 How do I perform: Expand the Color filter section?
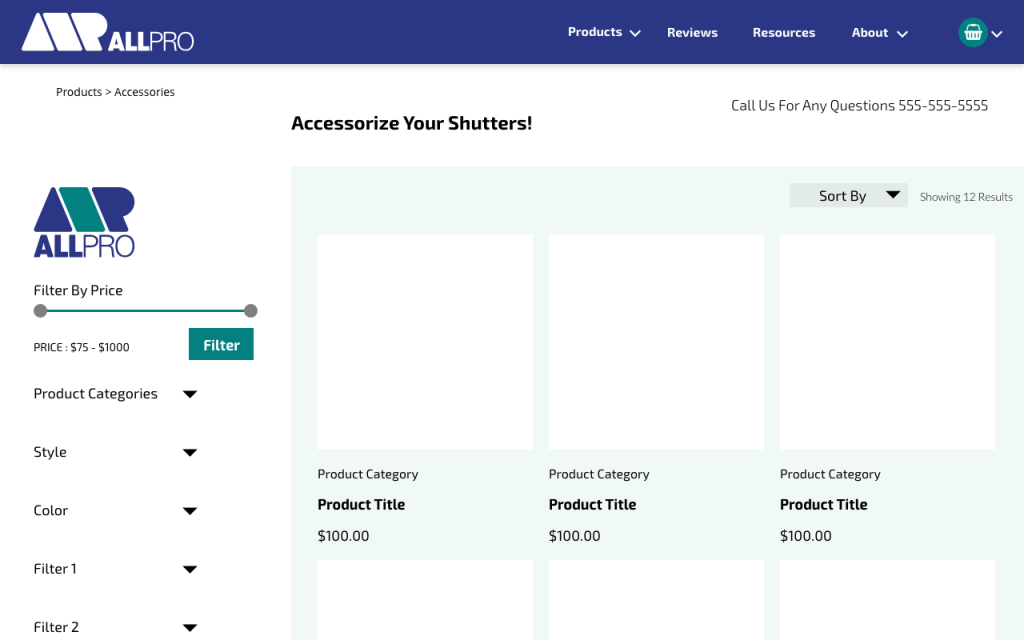point(190,511)
